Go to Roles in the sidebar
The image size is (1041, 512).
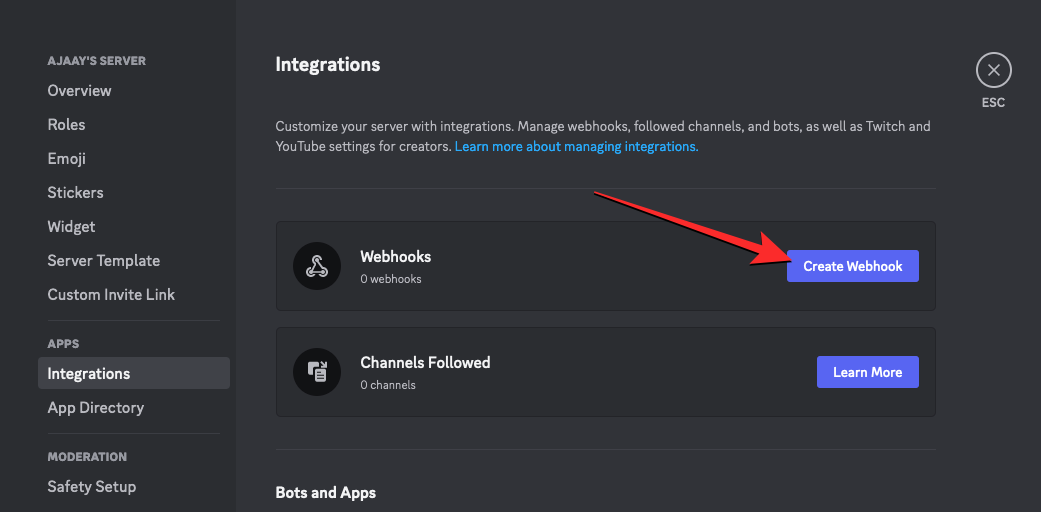point(66,124)
